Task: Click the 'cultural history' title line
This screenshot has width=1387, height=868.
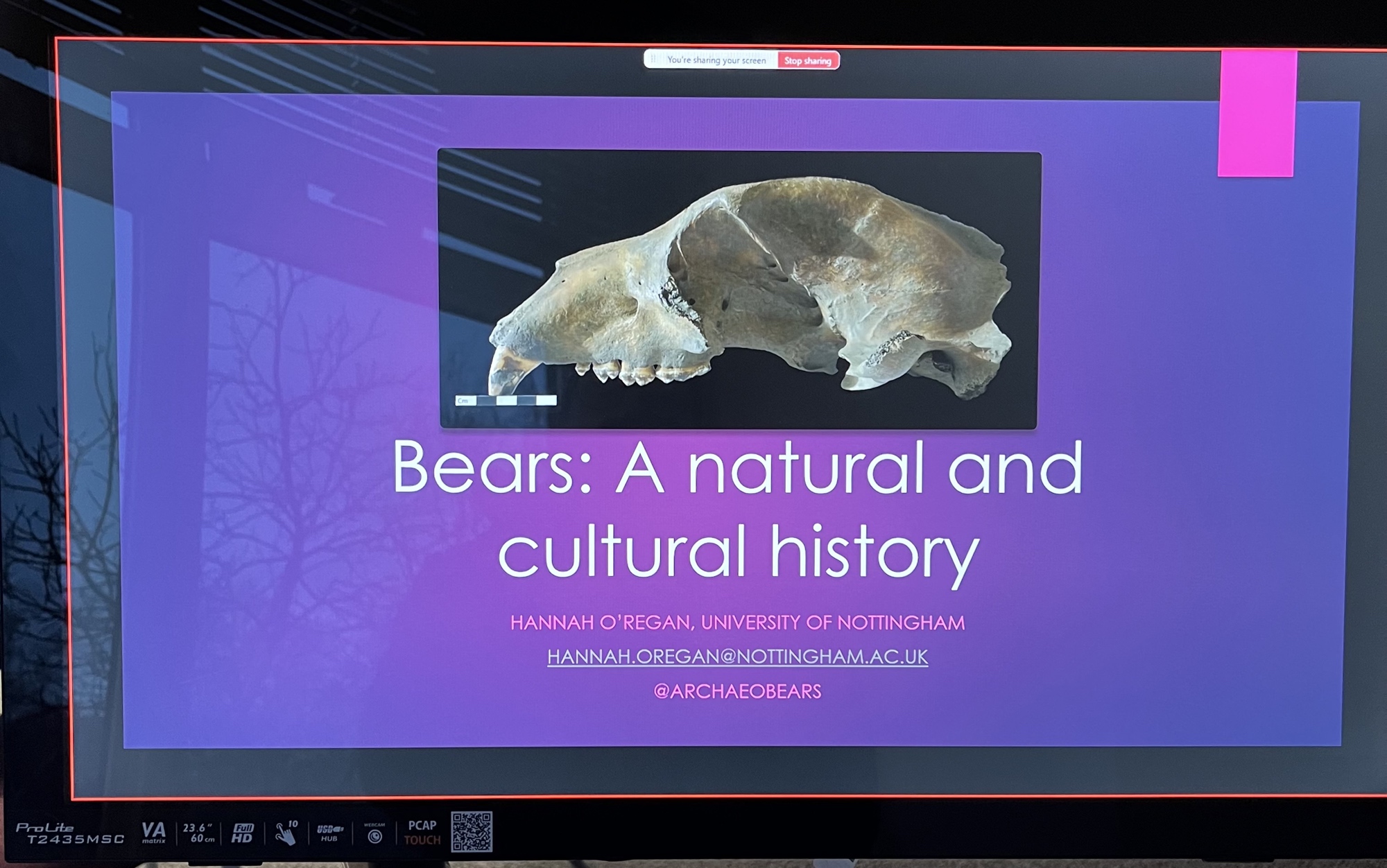Action: [737, 551]
